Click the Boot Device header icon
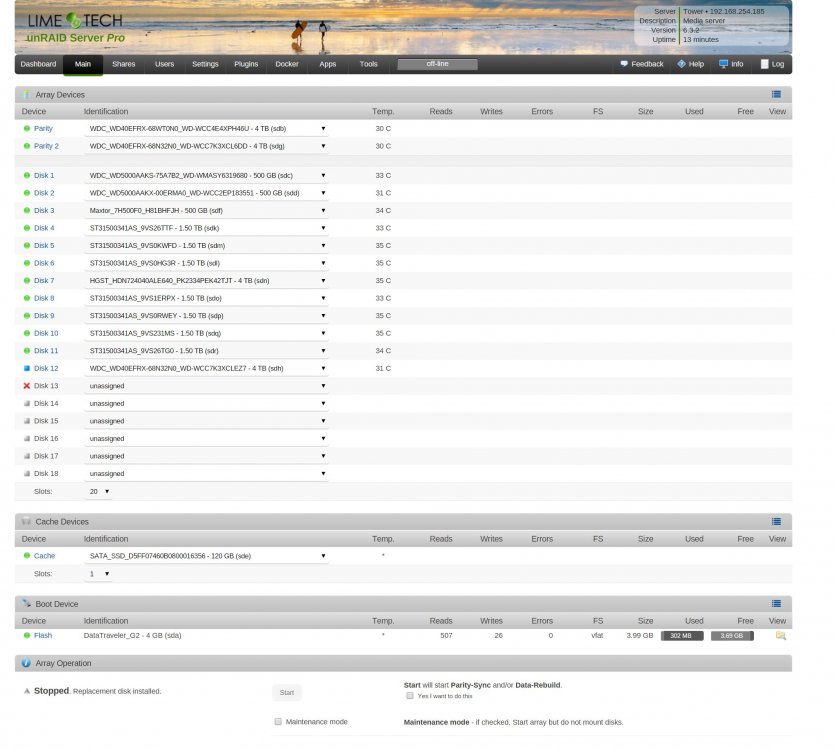The image size is (836, 750). [26, 603]
